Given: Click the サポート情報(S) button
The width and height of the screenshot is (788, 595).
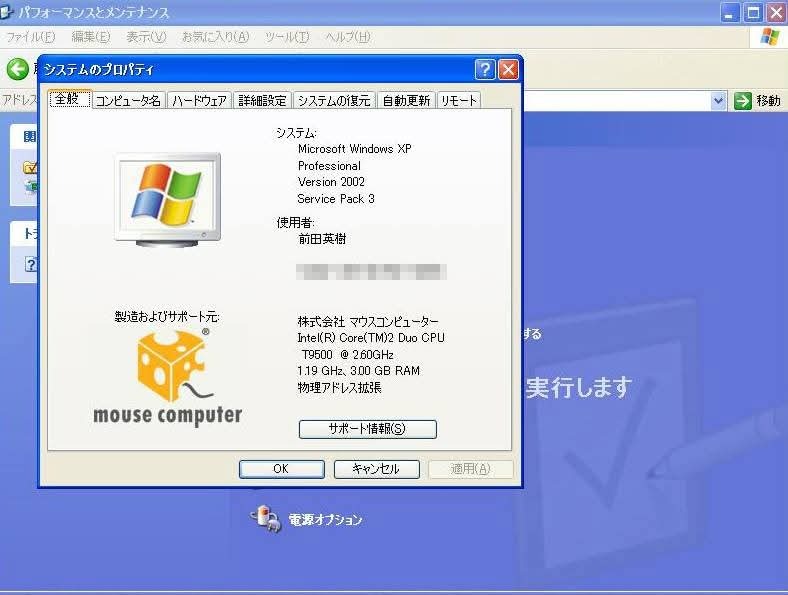Looking at the screenshot, I should click(367, 429).
